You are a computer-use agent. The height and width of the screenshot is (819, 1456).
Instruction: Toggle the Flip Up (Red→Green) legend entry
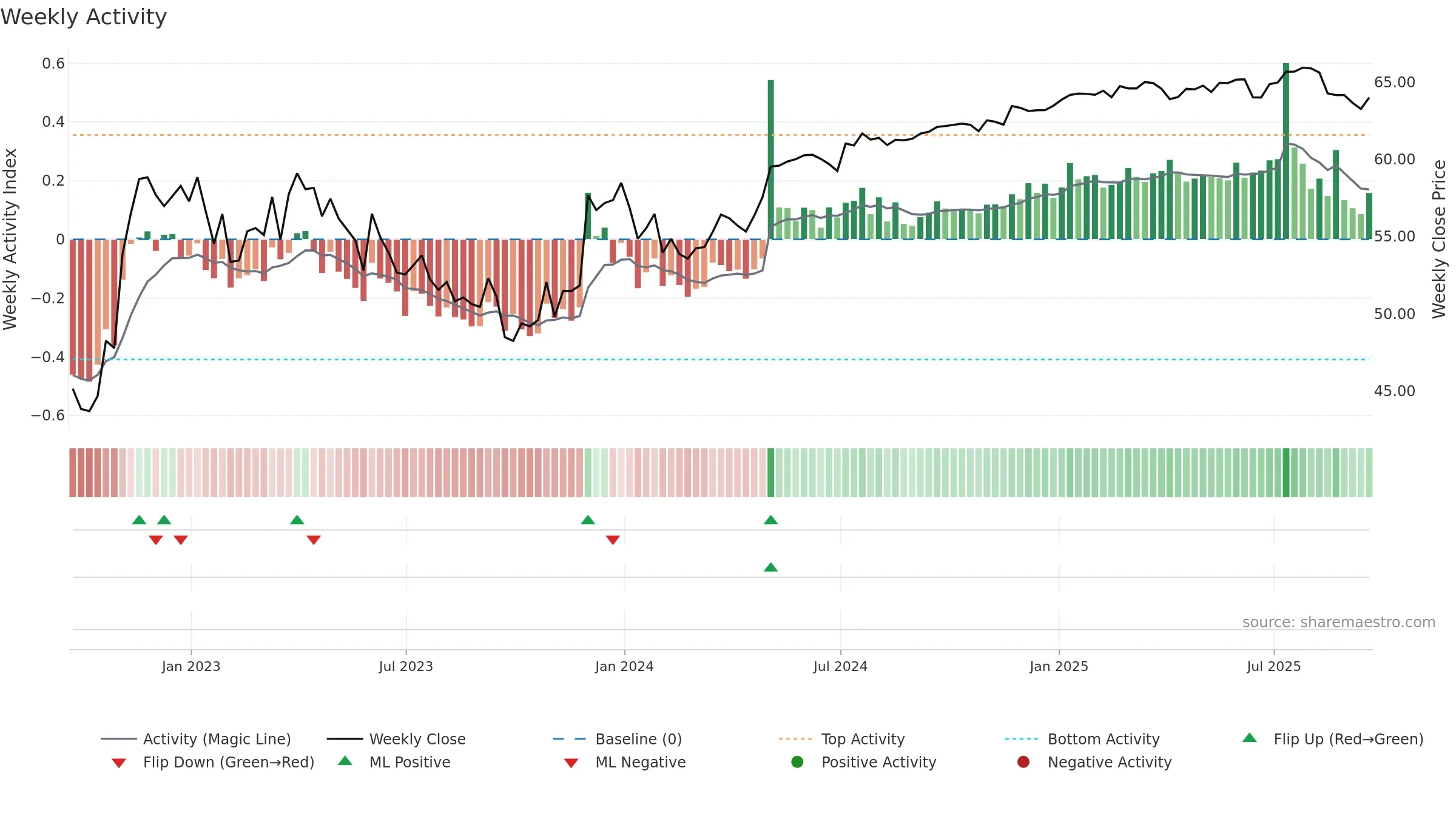(x=1332, y=739)
